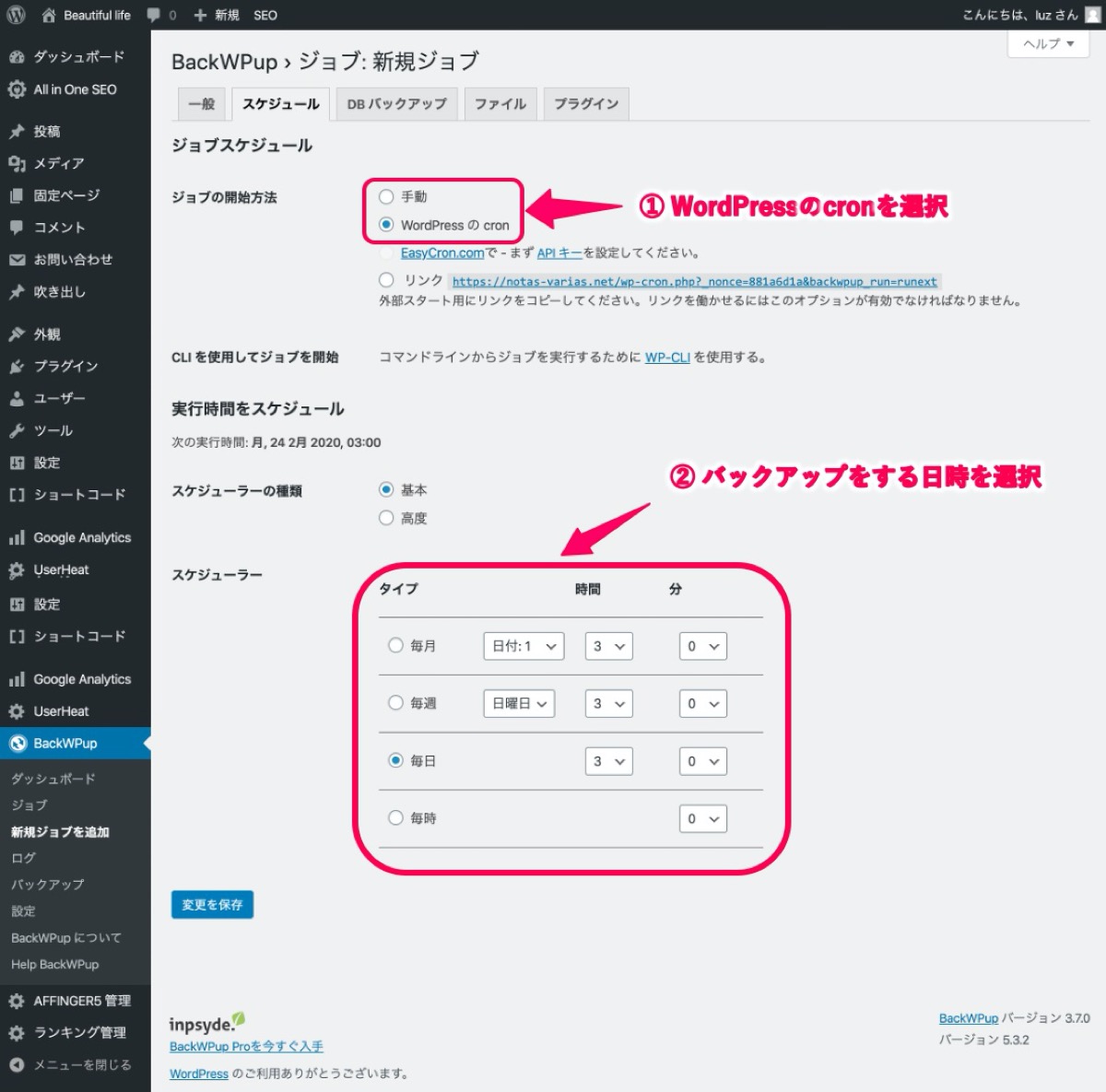Viewport: 1106px width, 1092px height.
Task: Open minute dropdown in 毎週 row
Action: 703,704
